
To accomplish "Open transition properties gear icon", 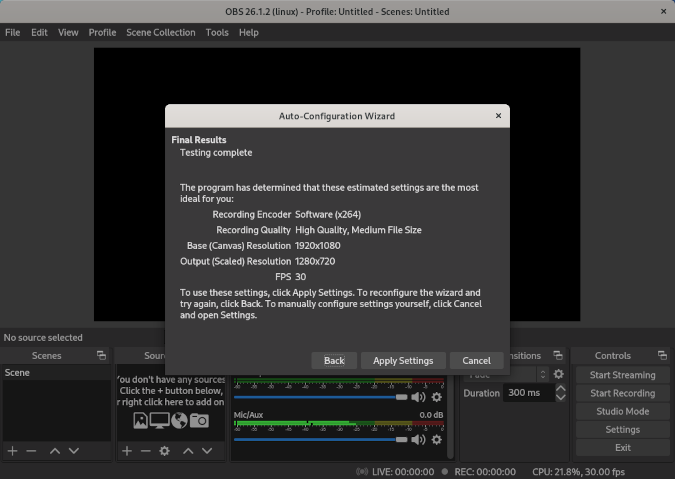I will click(558, 374).
